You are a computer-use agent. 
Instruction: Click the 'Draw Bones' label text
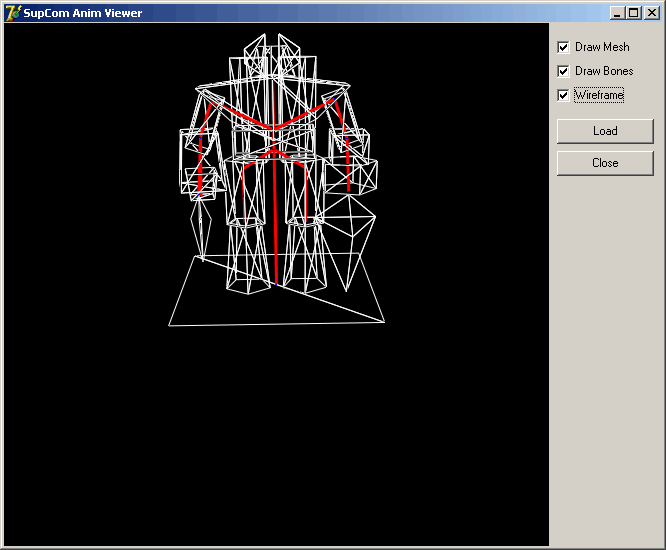pos(604,71)
